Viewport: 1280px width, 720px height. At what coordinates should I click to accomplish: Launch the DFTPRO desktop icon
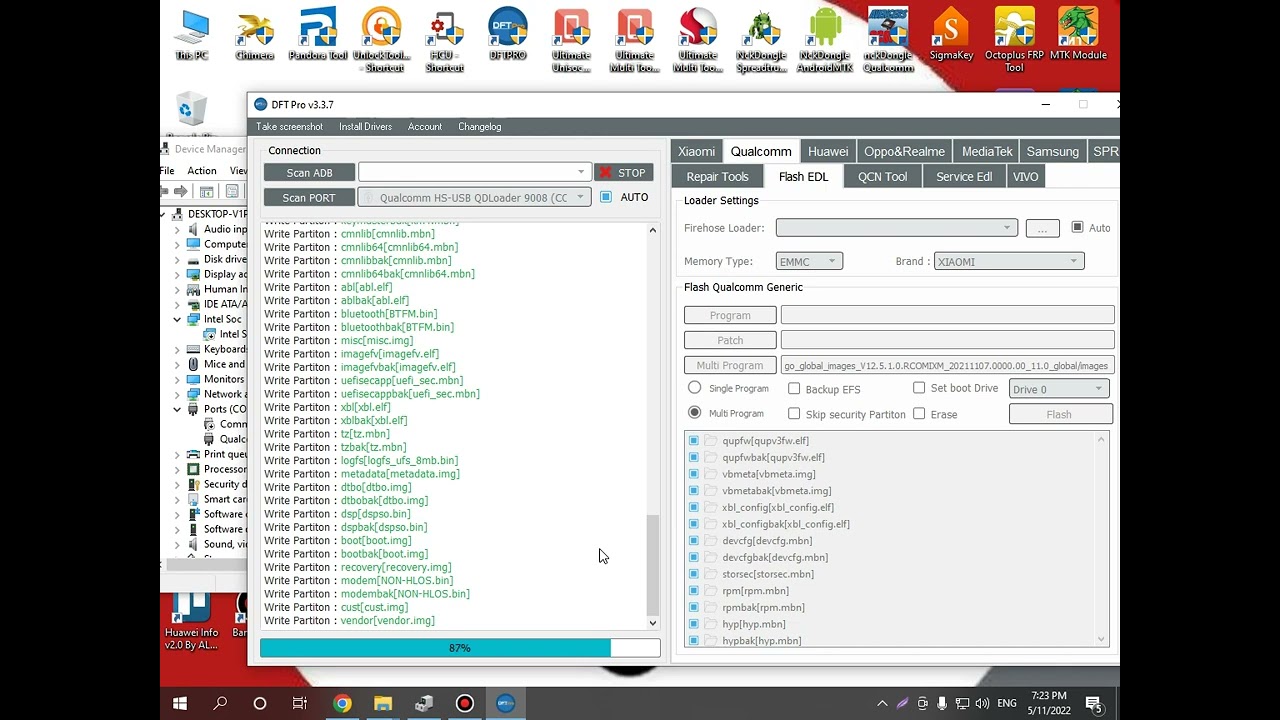click(x=508, y=35)
